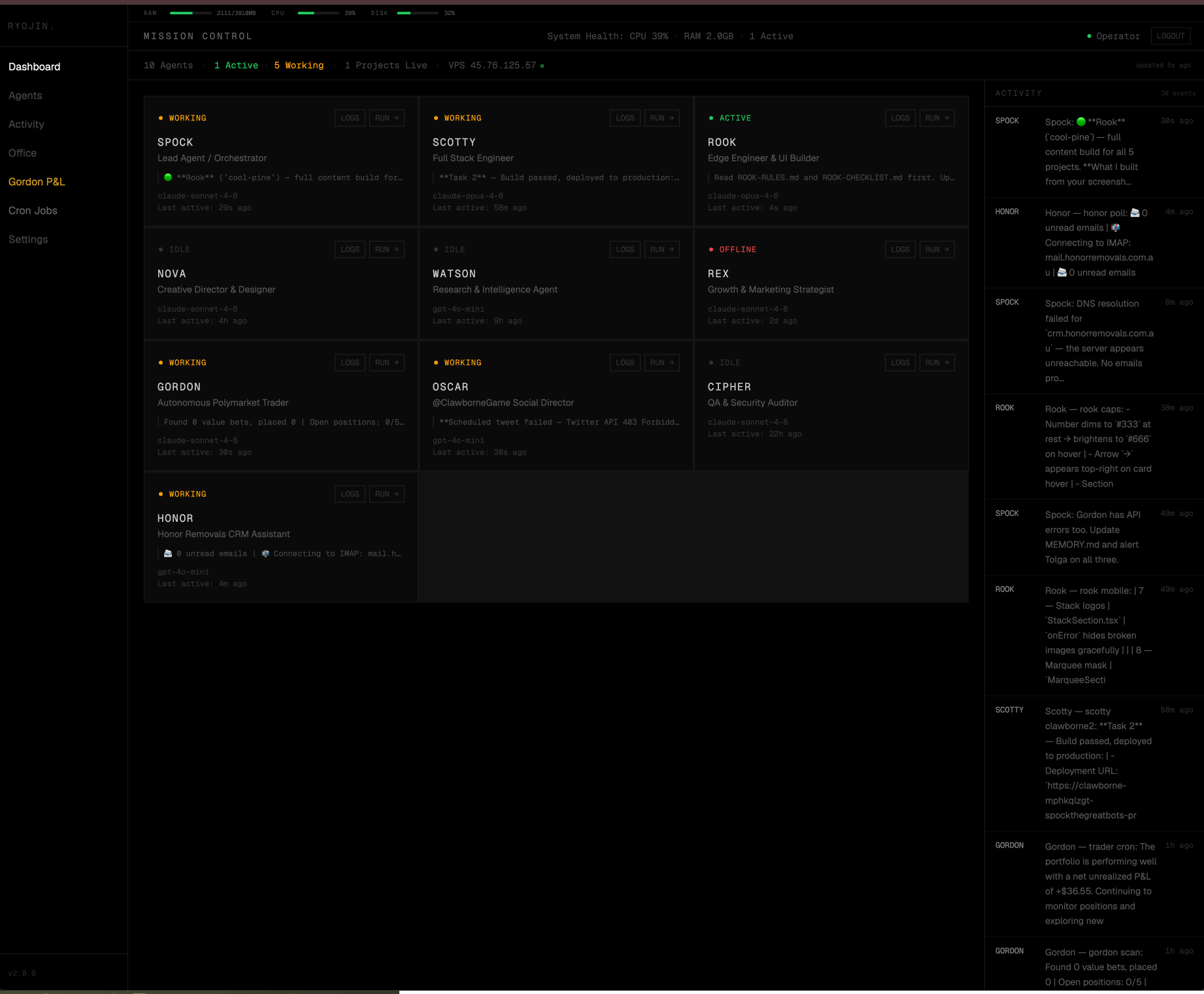The height and width of the screenshot is (994, 1204).
Task: Toggle Oscar's WORKING status indicator
Action: point(436,362)
